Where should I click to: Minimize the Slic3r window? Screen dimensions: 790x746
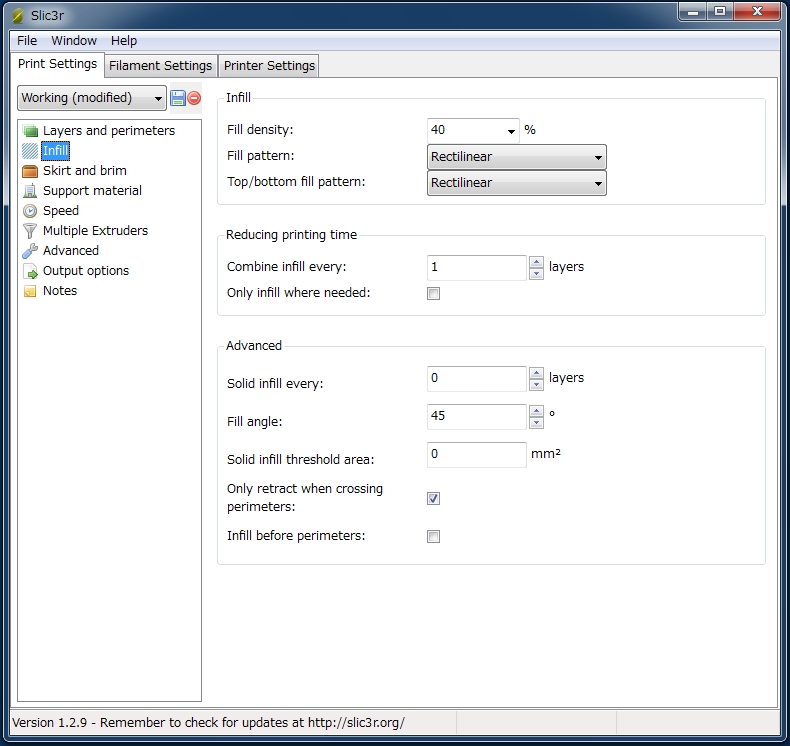pyautogui.click(x=693, y=12)
